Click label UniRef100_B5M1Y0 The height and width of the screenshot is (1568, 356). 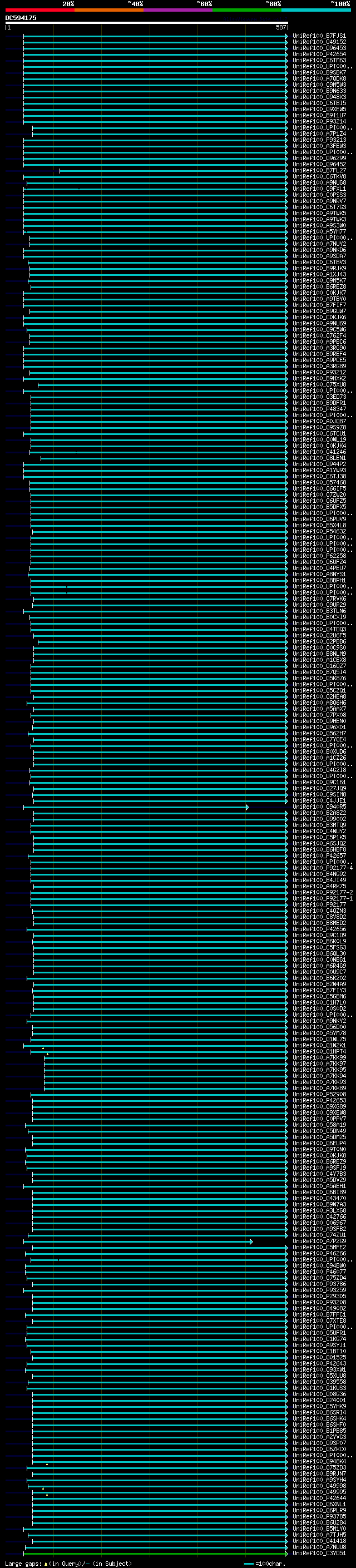point(319,1528)
